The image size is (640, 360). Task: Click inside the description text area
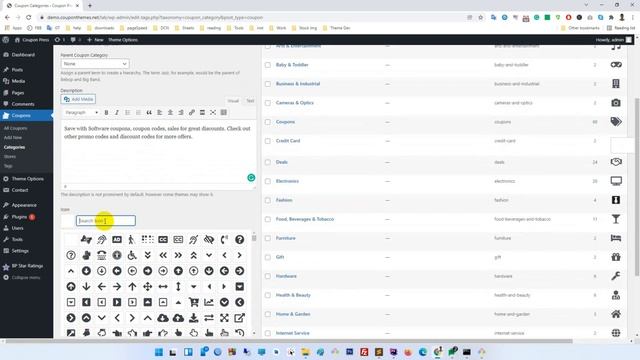(158, 152)
